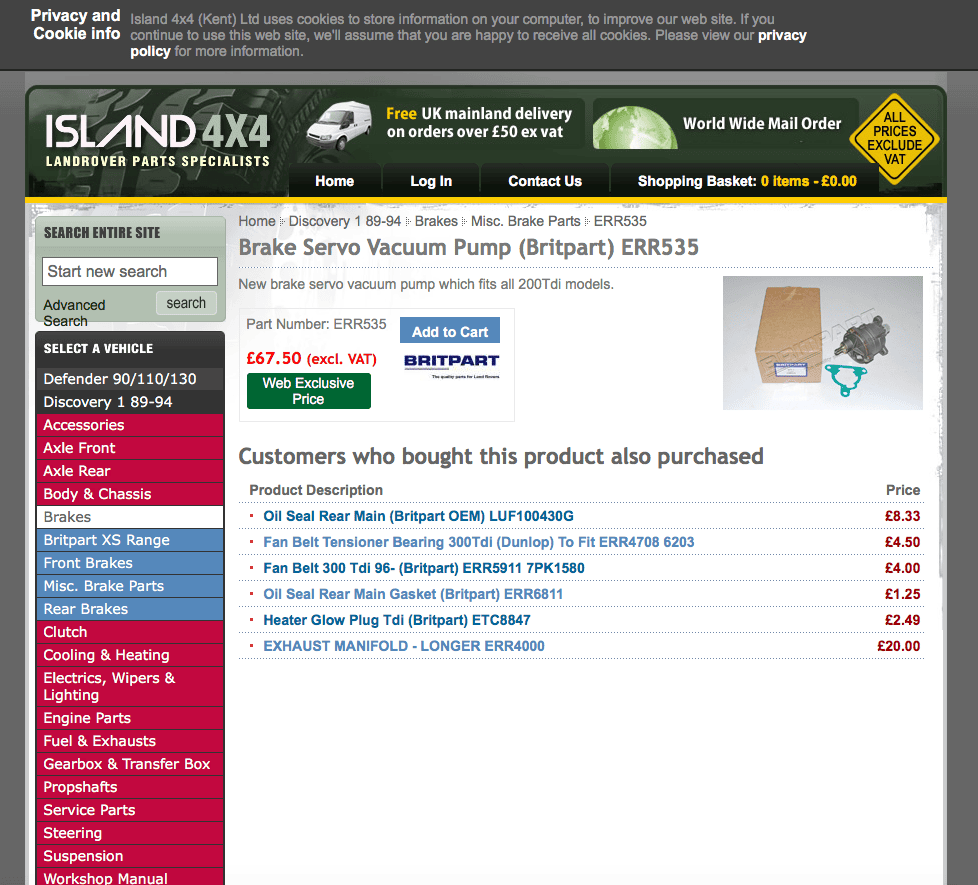Select the Brakes category
The width and height of the screenshot is (978, 885).
[130, 517]
